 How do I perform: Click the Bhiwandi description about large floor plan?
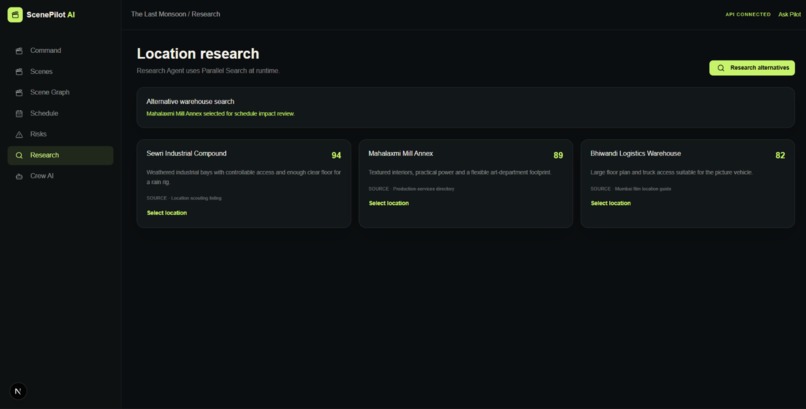coord(671,173)
